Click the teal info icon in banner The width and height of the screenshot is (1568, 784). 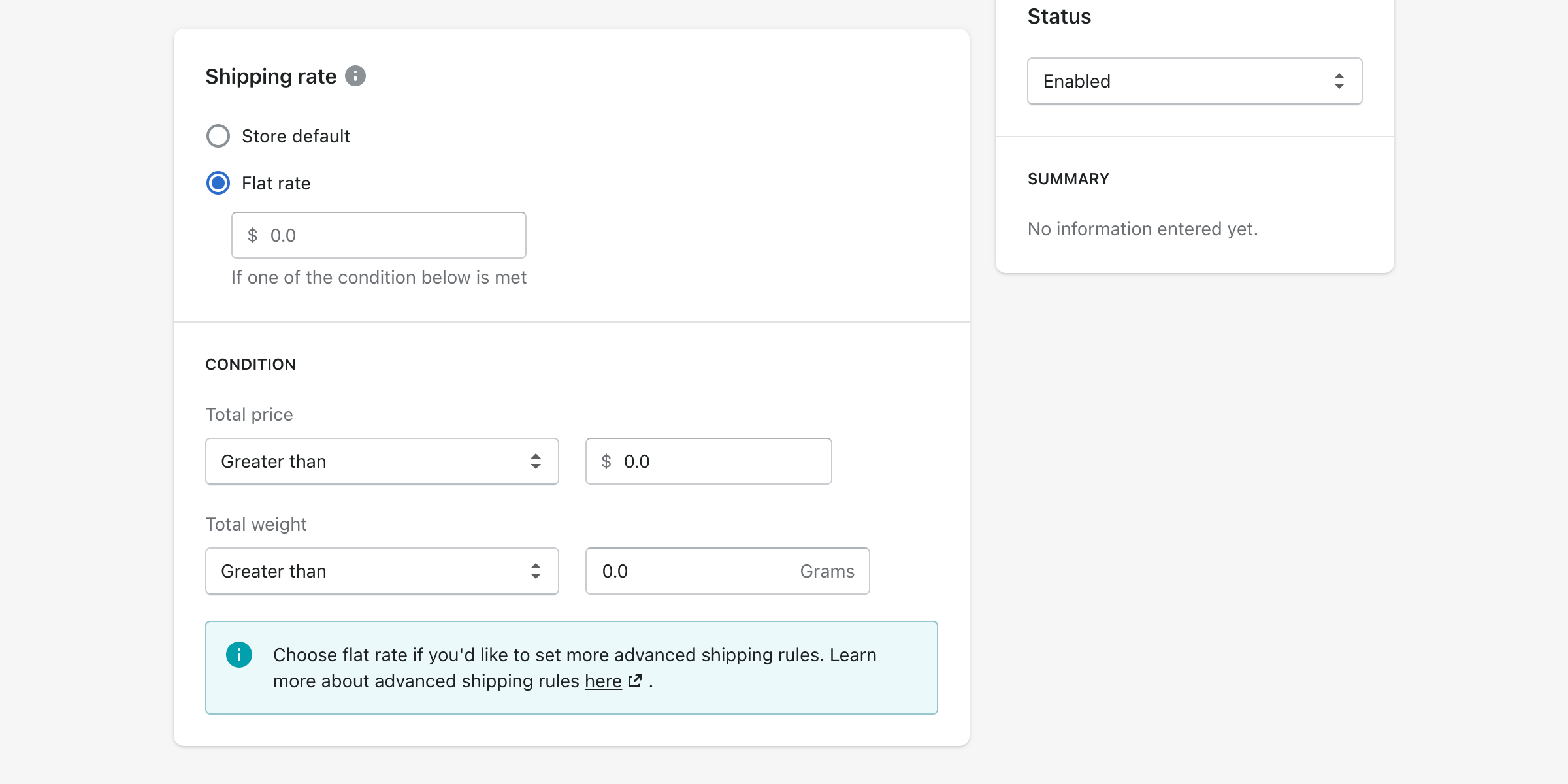pos(239,655)
